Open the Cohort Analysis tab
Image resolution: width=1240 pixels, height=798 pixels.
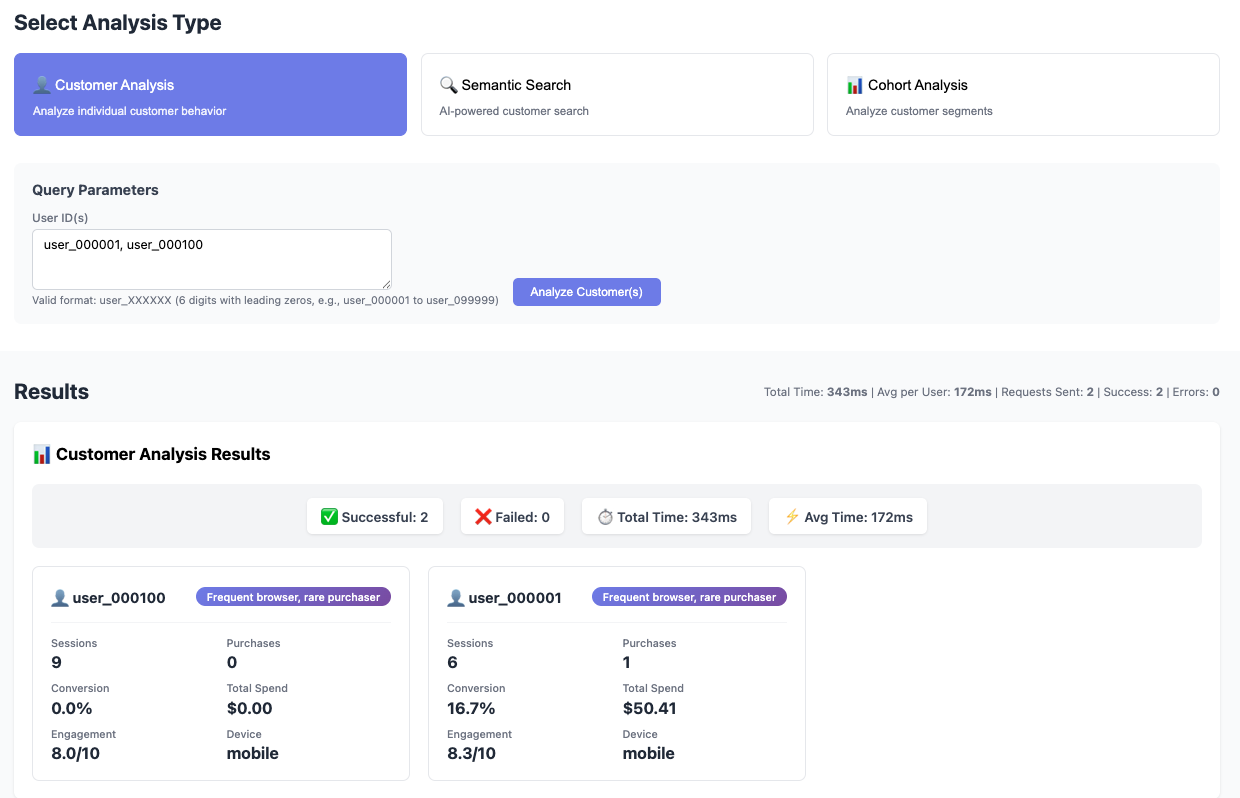pos(1023,95)
